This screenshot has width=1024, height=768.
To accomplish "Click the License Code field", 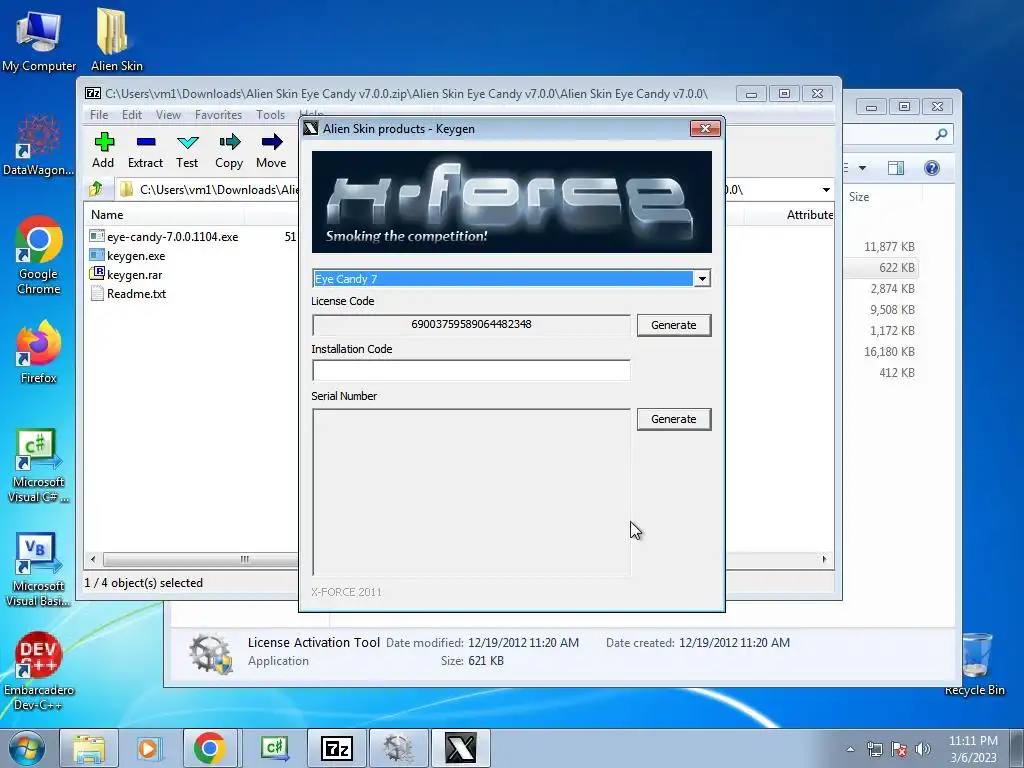I will (471, 325).
